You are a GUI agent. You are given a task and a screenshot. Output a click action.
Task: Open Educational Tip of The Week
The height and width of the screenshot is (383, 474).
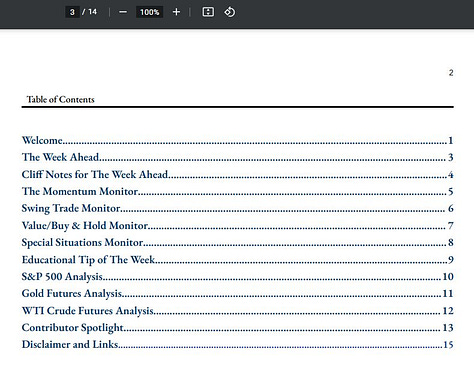[x=237, y=260]
